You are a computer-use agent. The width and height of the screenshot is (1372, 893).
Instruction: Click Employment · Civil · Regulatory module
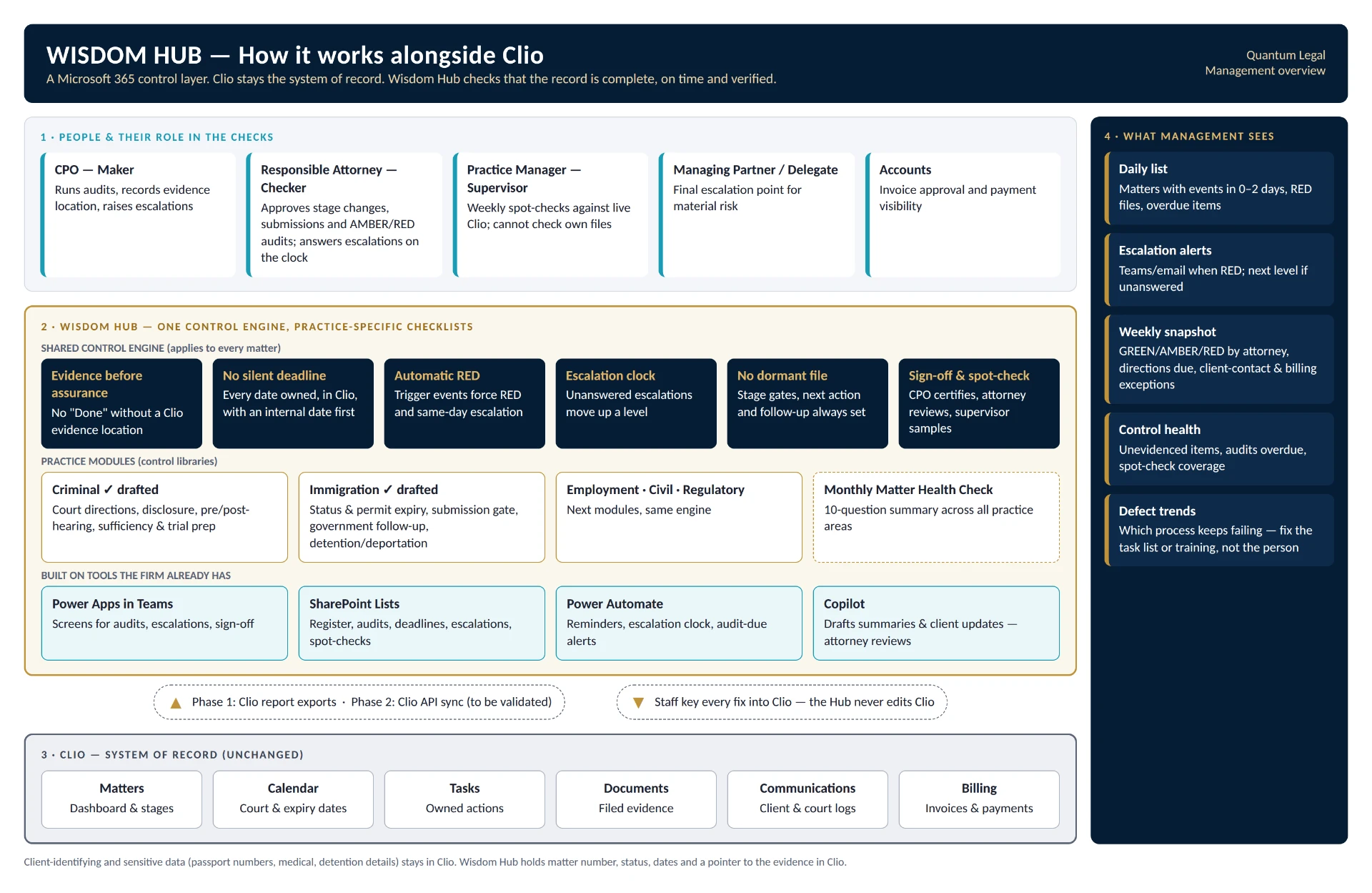coord(679,517)
